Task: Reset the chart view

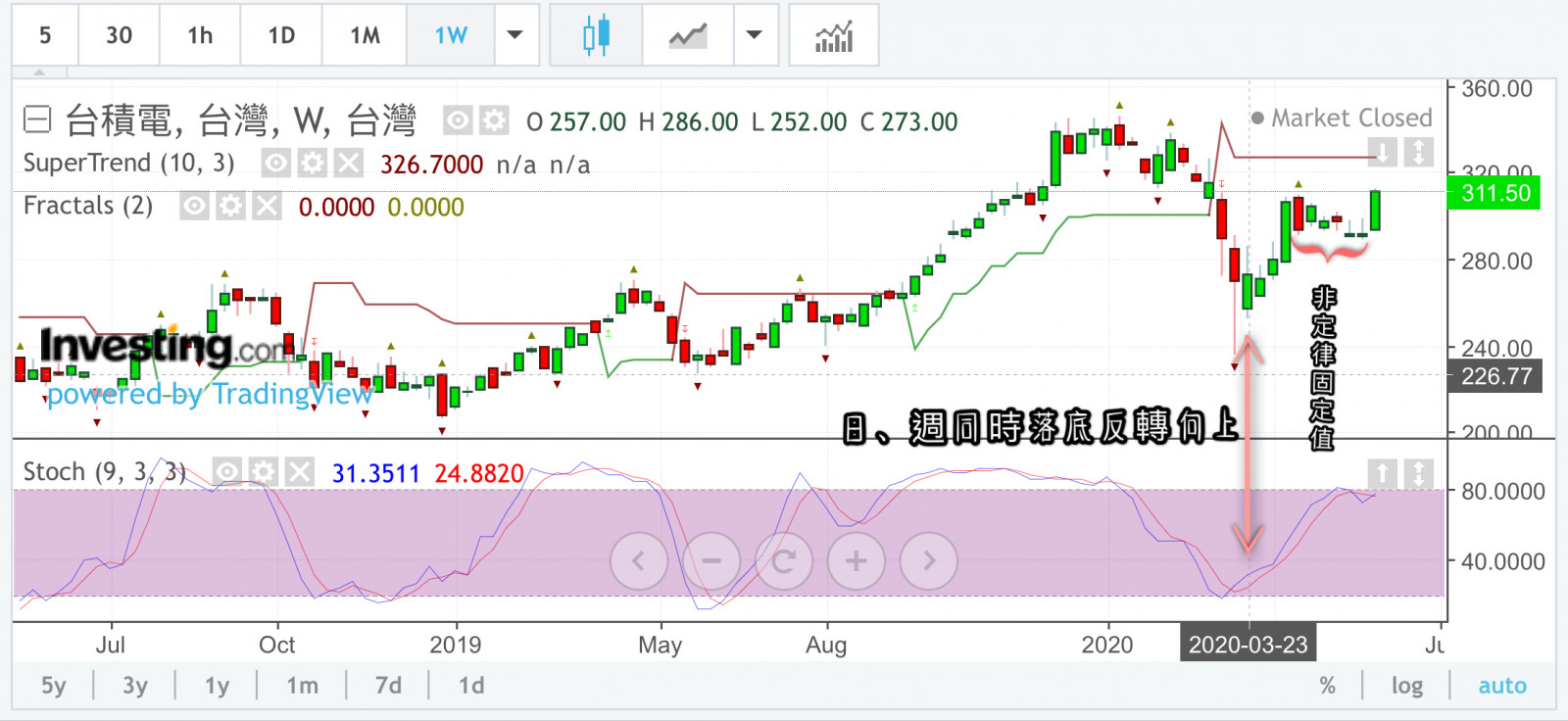Action: tap(784, 561)
